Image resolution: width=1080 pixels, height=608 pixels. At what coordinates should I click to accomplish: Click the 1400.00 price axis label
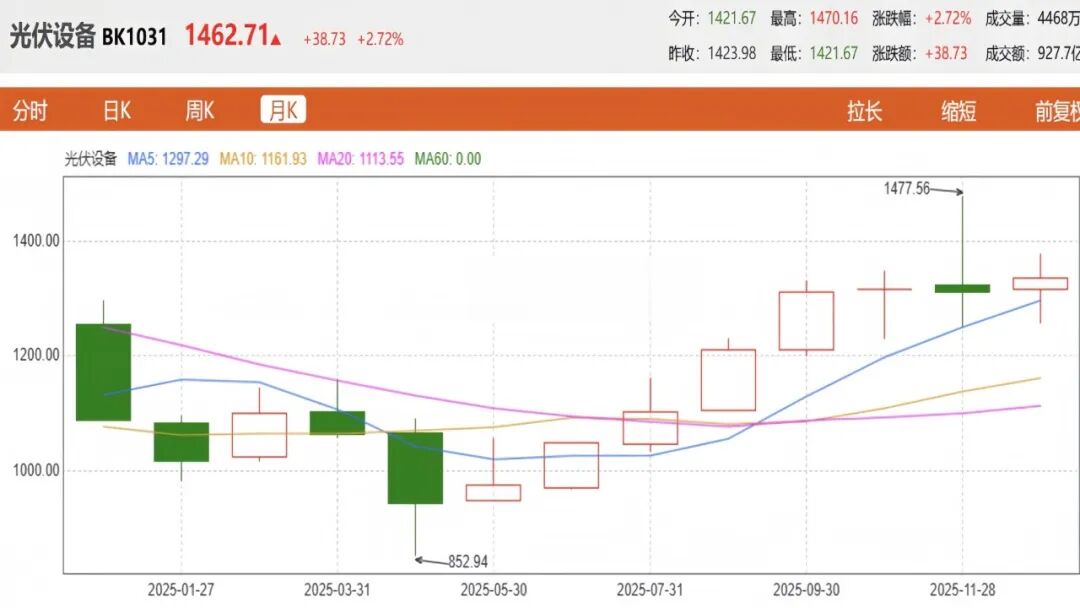pyautogui.click(x=38, y=241)
